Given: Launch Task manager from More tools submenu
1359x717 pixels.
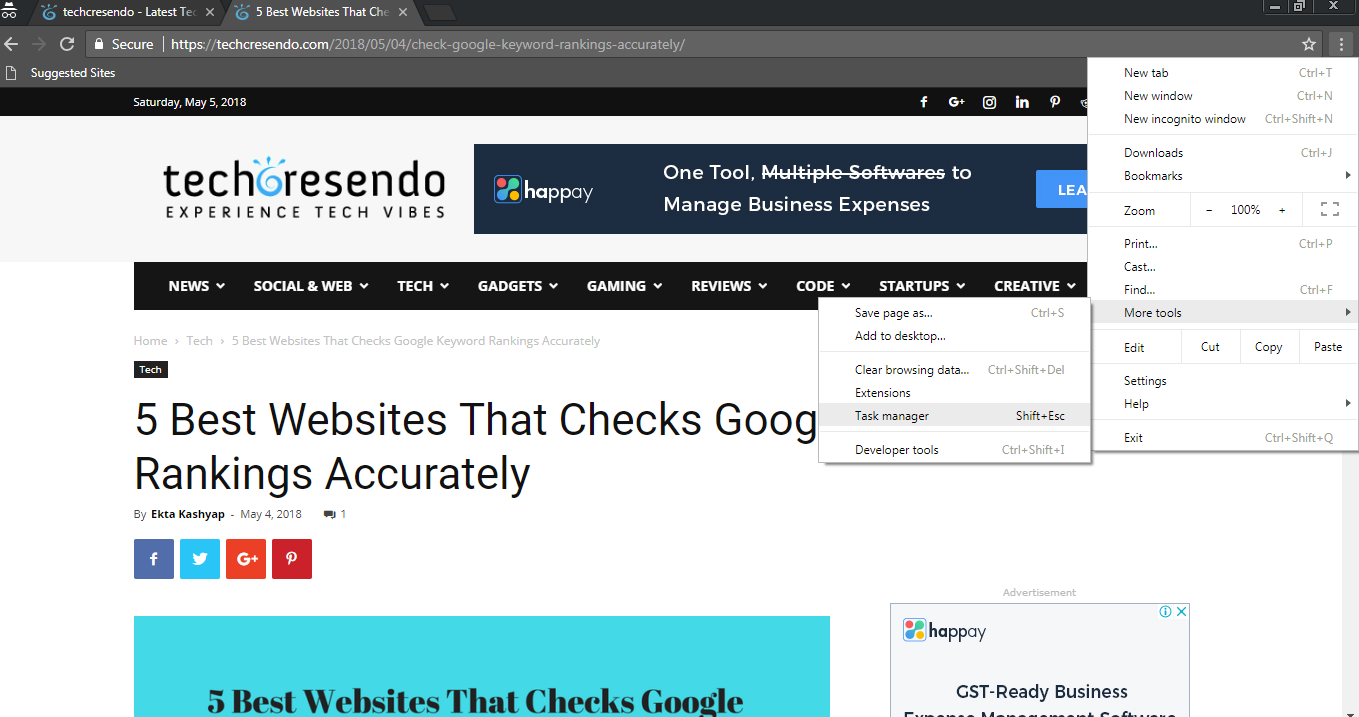Looking at the screenshot, I should [x=955, y=416].
